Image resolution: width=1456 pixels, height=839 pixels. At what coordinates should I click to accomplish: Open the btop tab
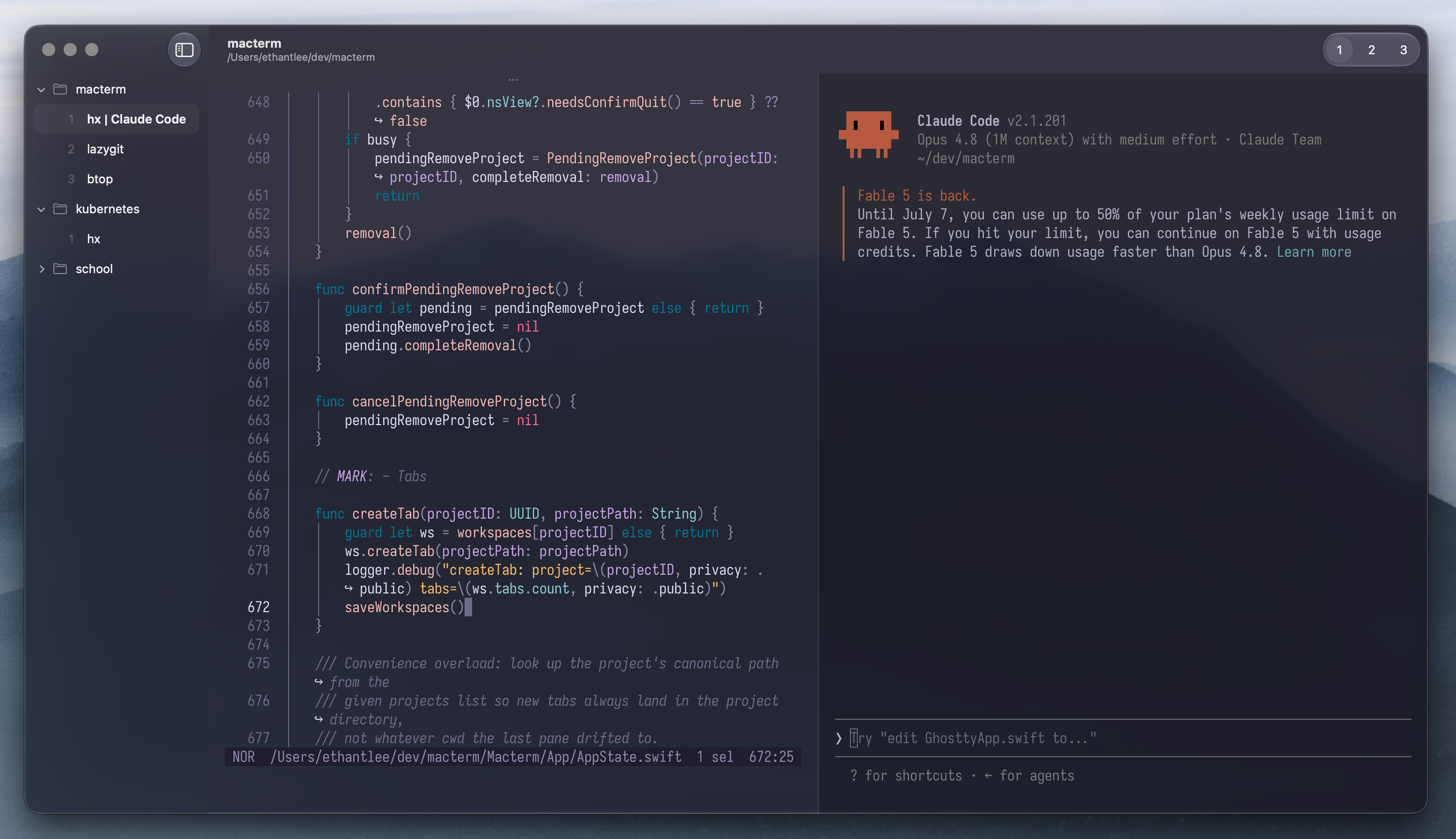point(116,179)
